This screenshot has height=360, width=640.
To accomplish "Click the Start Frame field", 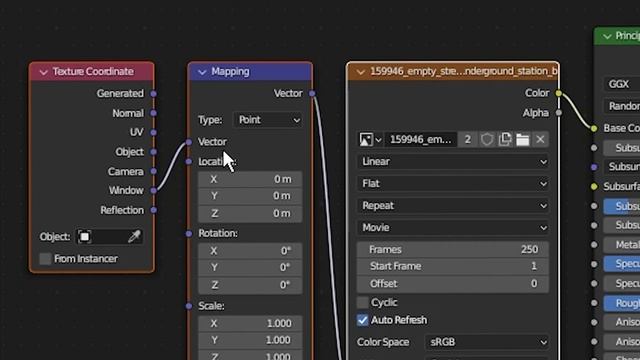I will click(x=453, y=267).
